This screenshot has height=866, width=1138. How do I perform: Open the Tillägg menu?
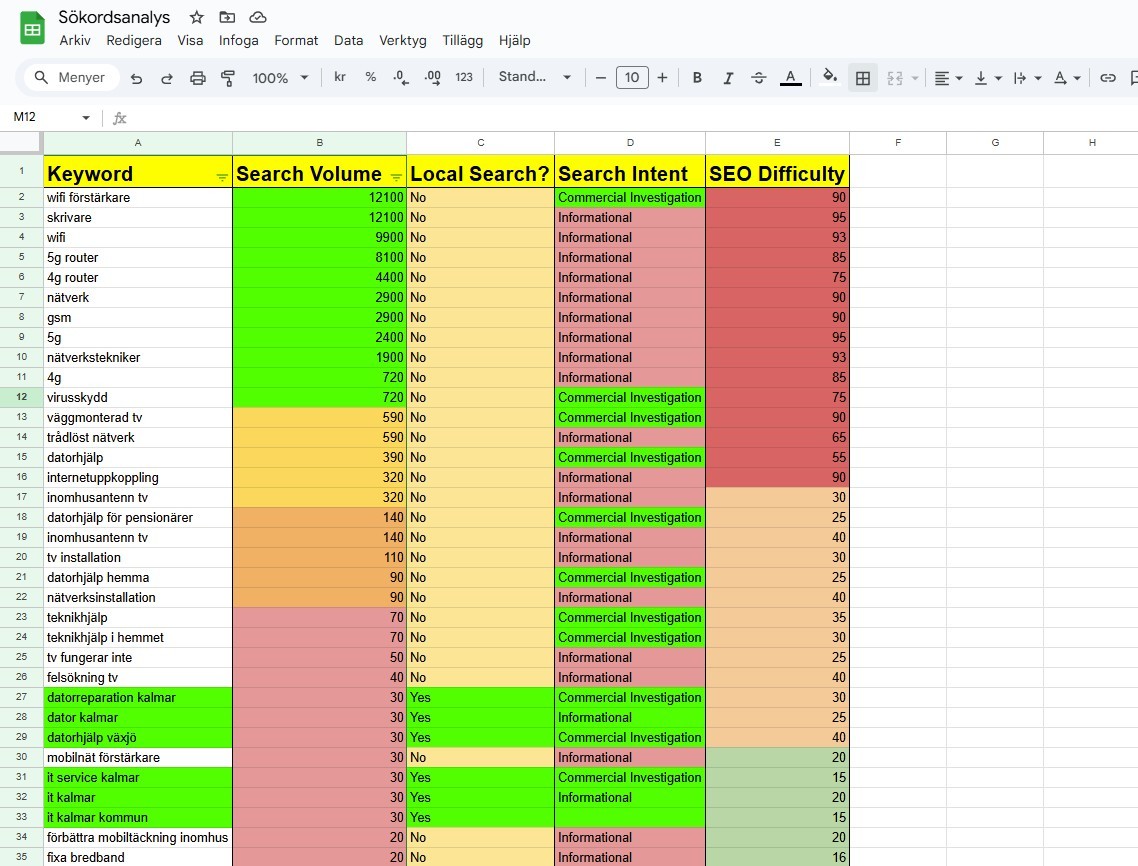(462, 41)
